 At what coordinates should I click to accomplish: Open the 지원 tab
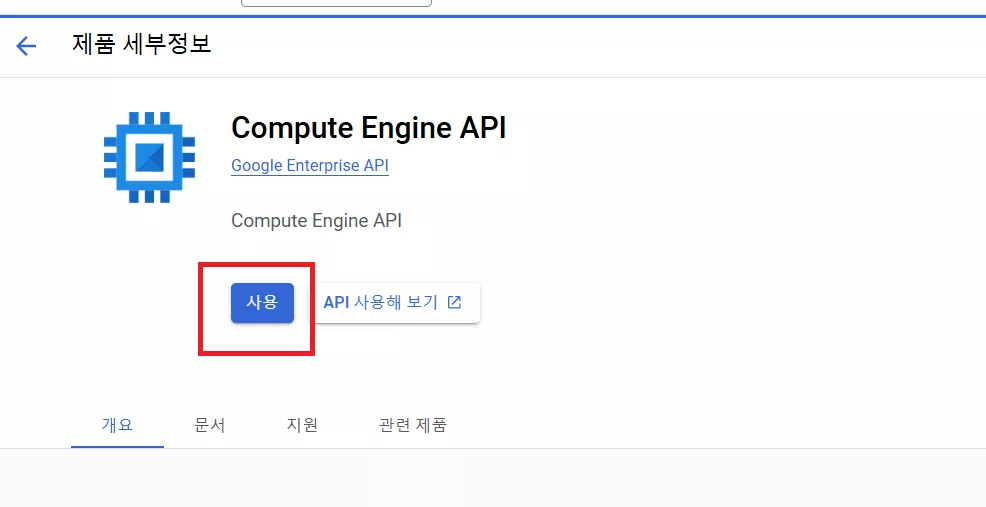[x=302, y=425]
